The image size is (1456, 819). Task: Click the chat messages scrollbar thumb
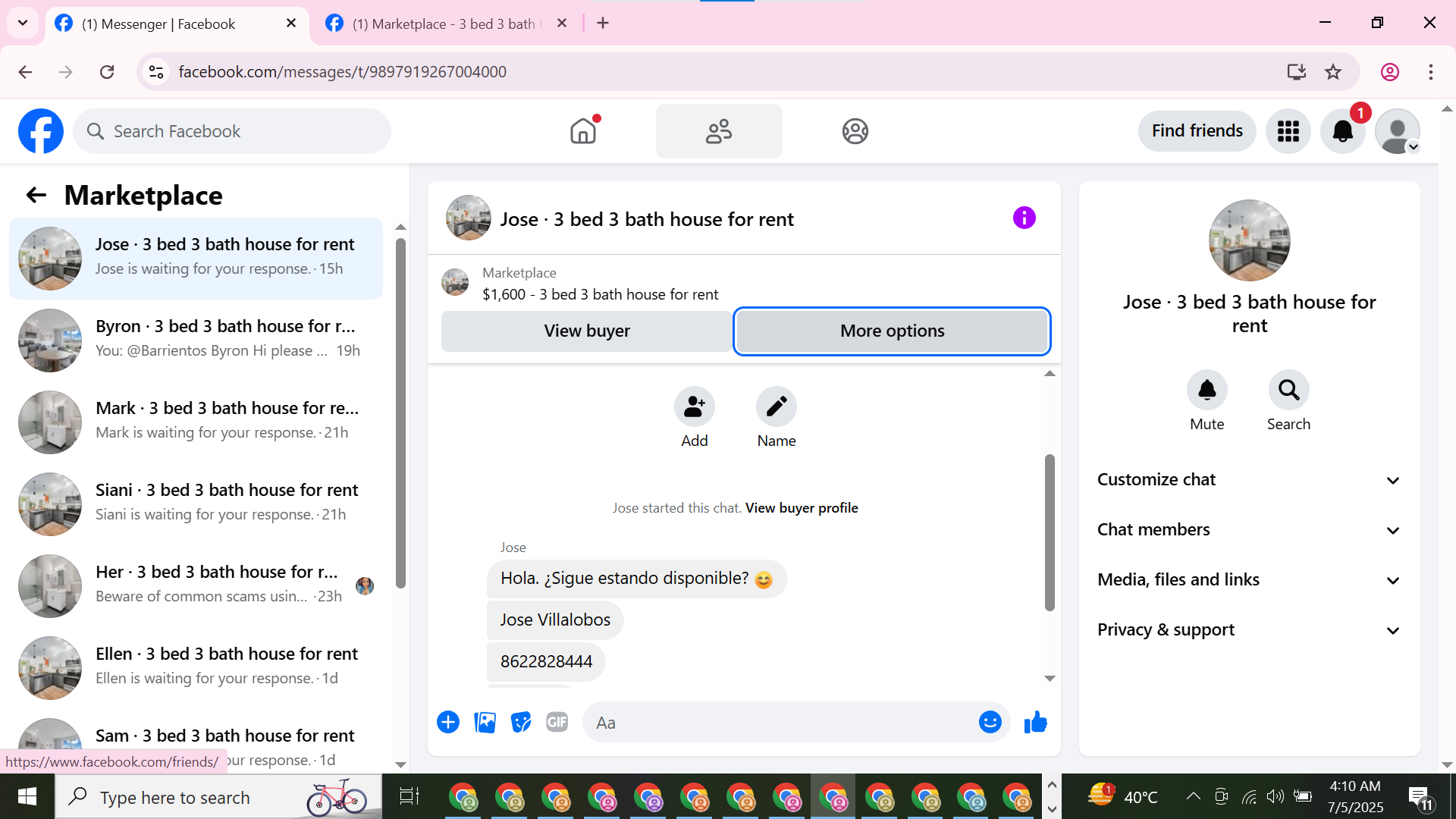(x=1050, y=532)
